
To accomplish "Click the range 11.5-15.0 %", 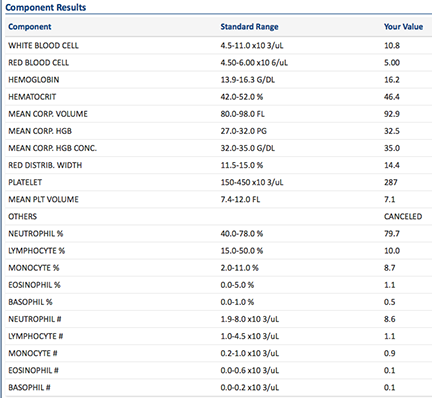I will point(242,165).
